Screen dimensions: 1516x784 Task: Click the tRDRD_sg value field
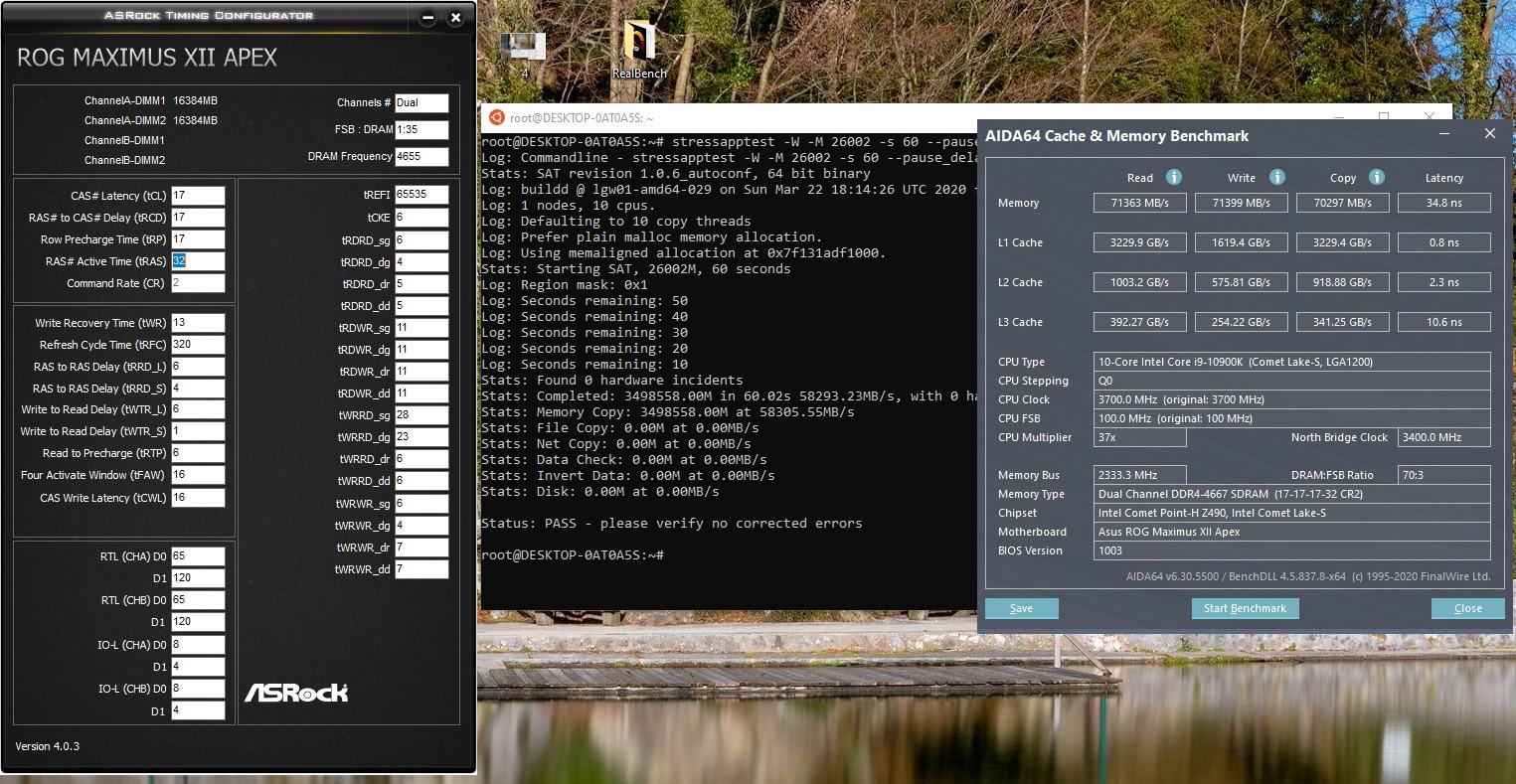[421, 240]
